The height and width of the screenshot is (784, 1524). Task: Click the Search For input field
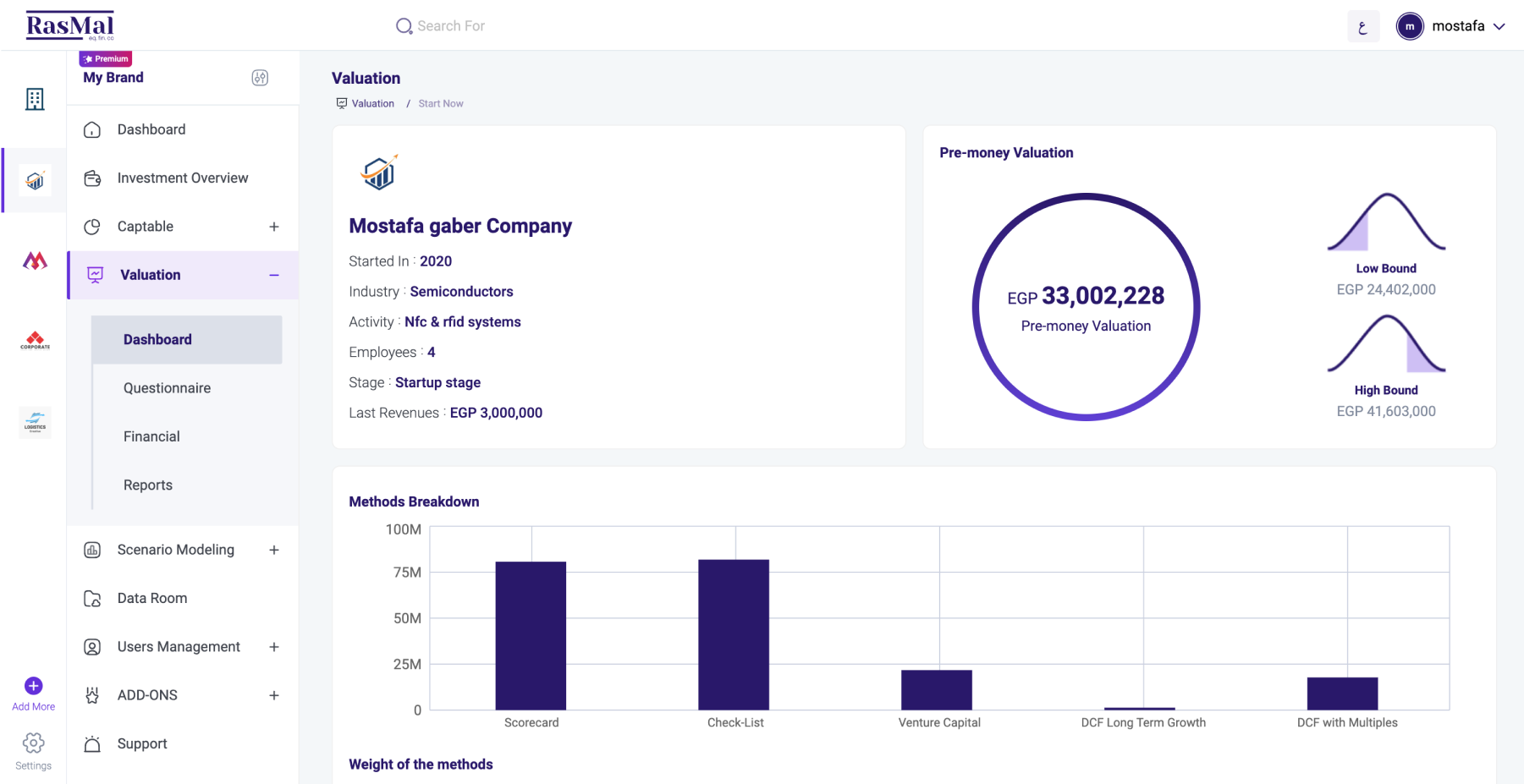[x=451, y=26]
